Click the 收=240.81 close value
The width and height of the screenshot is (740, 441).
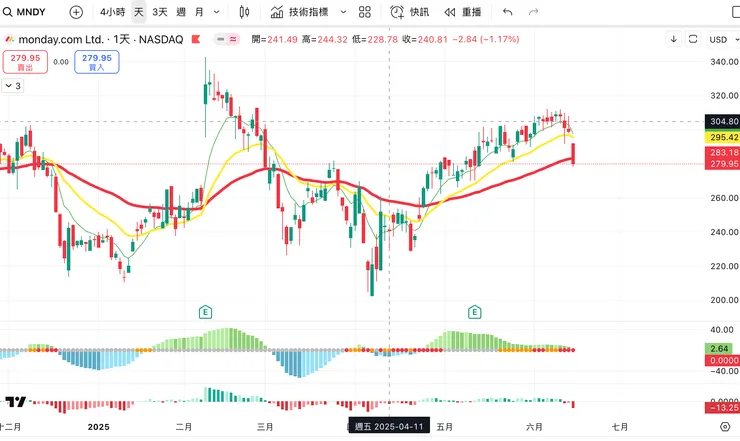coord(425,39)
